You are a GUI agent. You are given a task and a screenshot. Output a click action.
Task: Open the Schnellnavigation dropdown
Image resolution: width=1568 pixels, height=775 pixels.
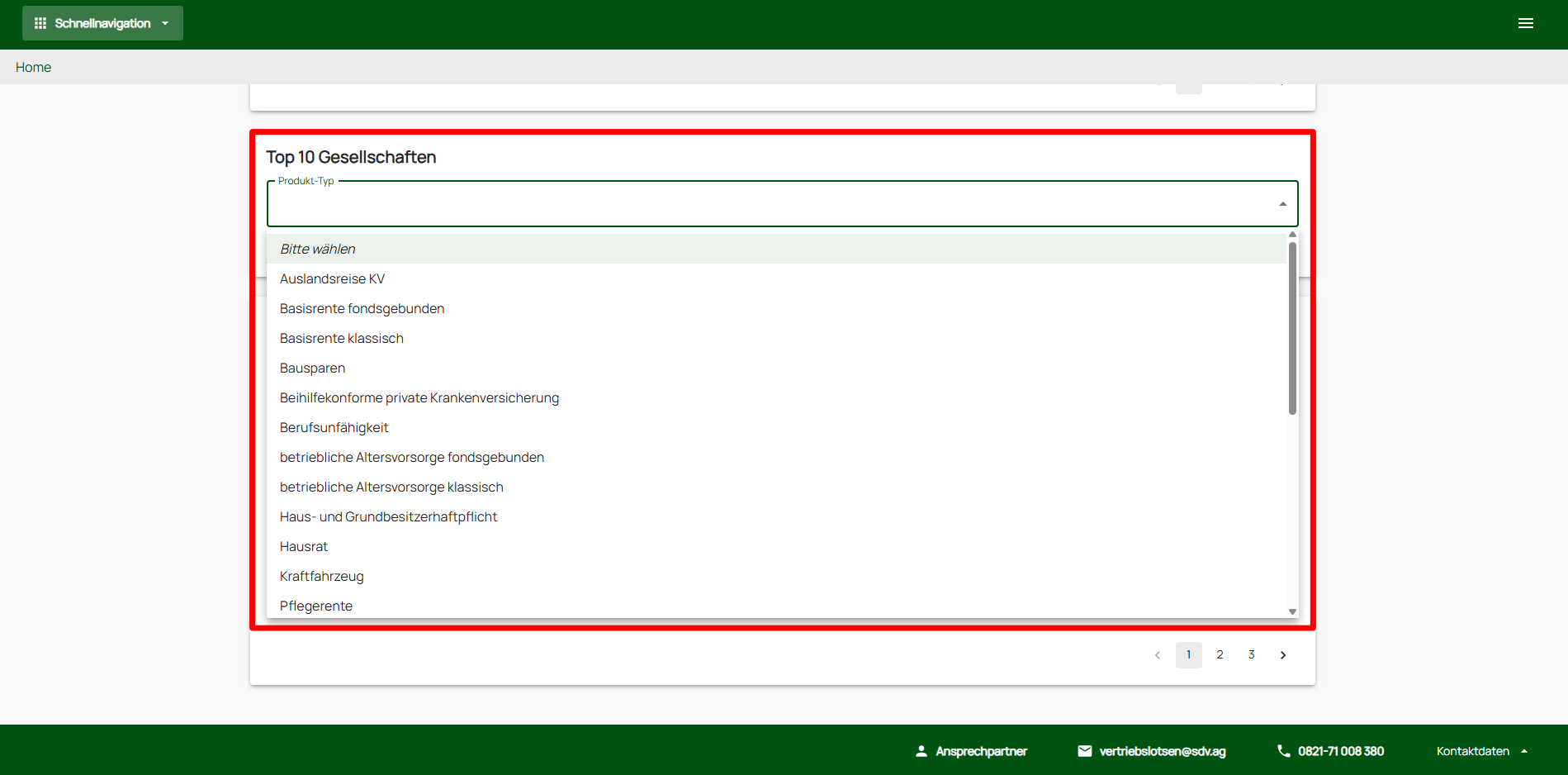coord(102,23)
